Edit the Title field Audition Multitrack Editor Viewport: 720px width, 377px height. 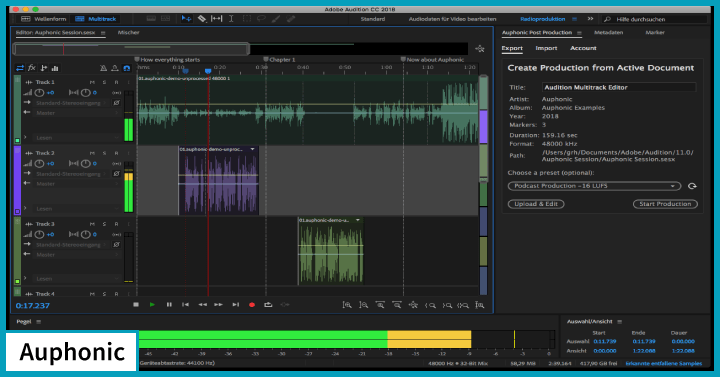click(x=619, y=87)
